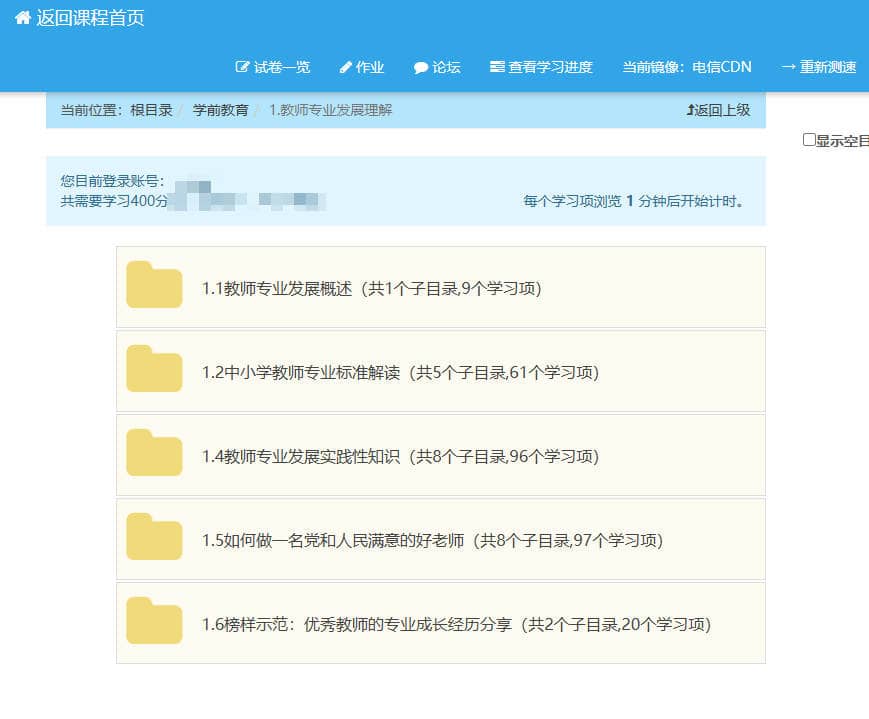Click the 试卷一览 edit icon
The width and height of the screenshot is (869, 719).
[x=242, y=67]
